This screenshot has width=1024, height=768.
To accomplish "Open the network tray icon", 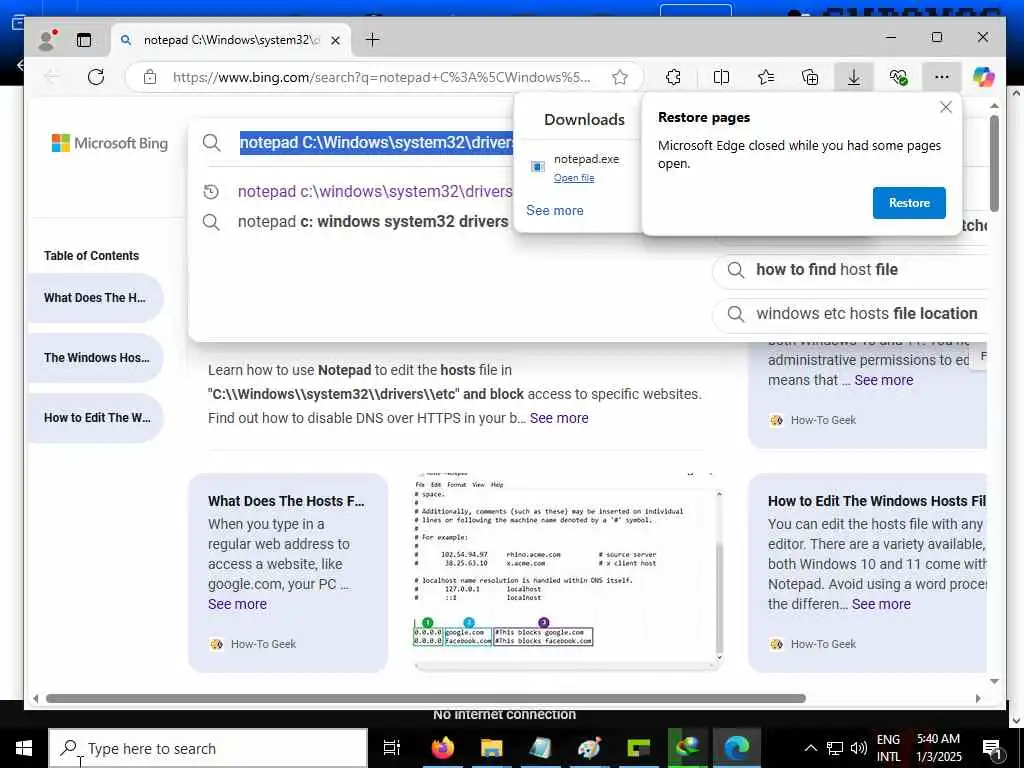I will tap(835, 748).
